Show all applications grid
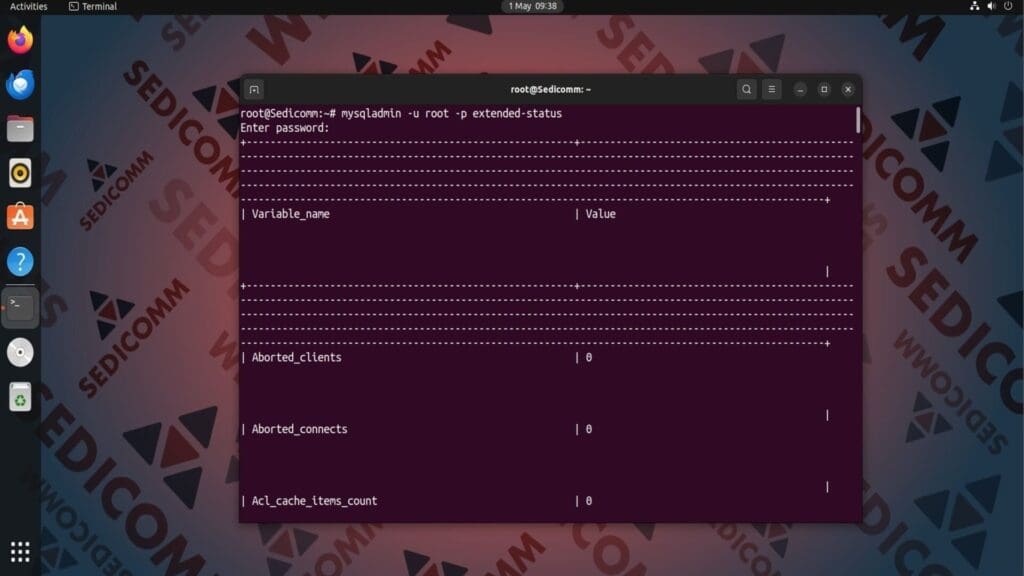This screenshot has height=576, width=1024. click(x=20, y=551)
